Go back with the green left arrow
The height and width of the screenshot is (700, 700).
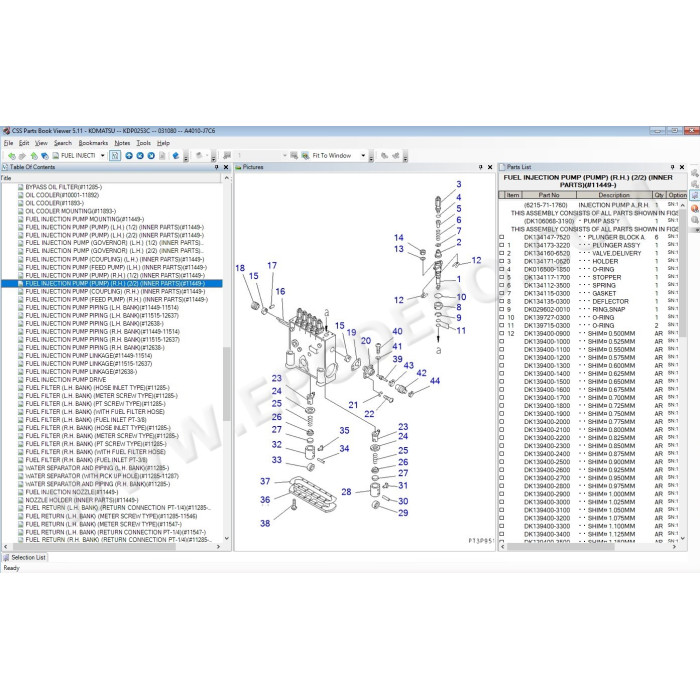coord(12,156)
